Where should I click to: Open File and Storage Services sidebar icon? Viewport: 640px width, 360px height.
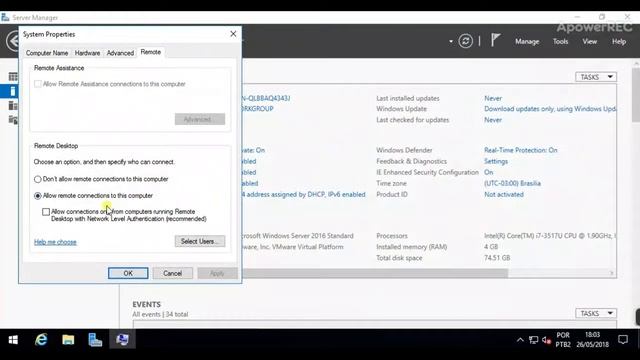(x=13, y=120)
